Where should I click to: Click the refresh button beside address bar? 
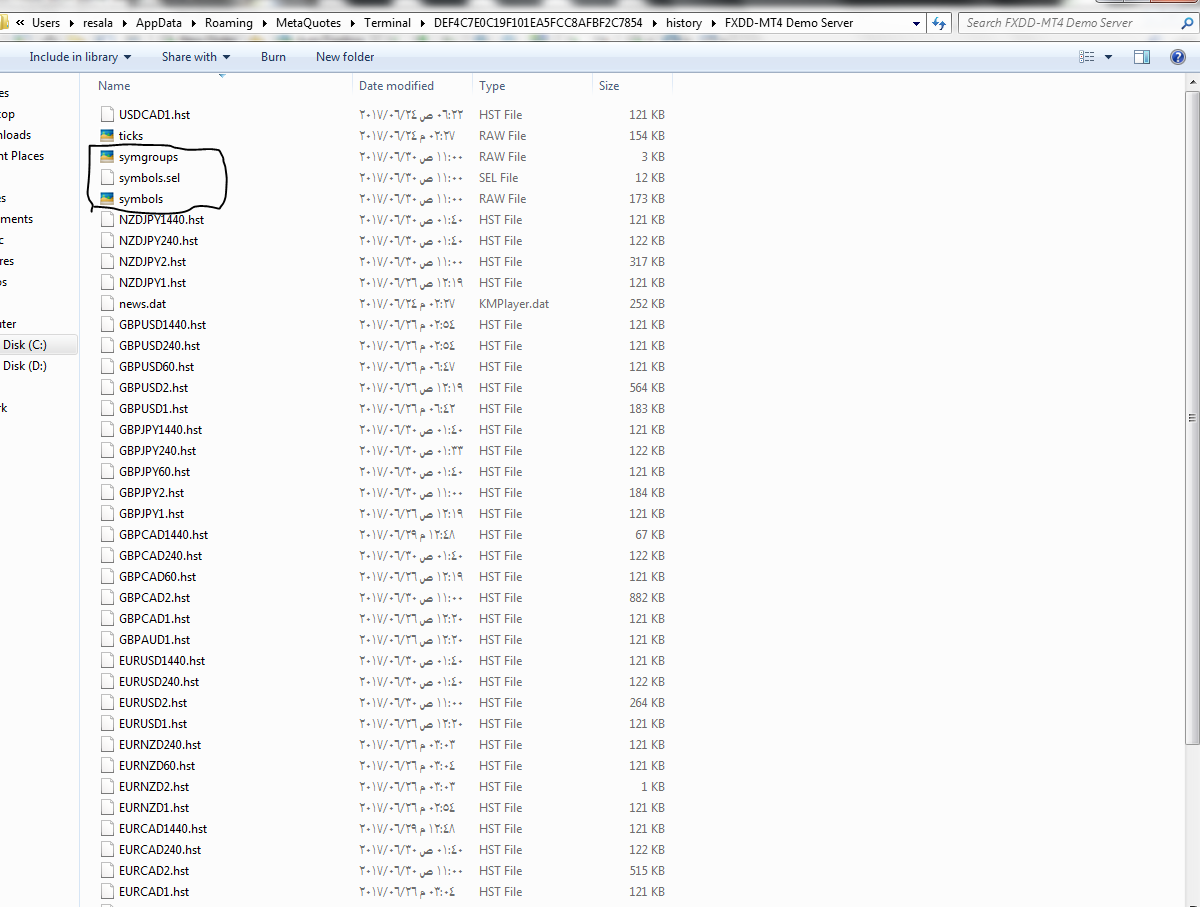(939, 23)
